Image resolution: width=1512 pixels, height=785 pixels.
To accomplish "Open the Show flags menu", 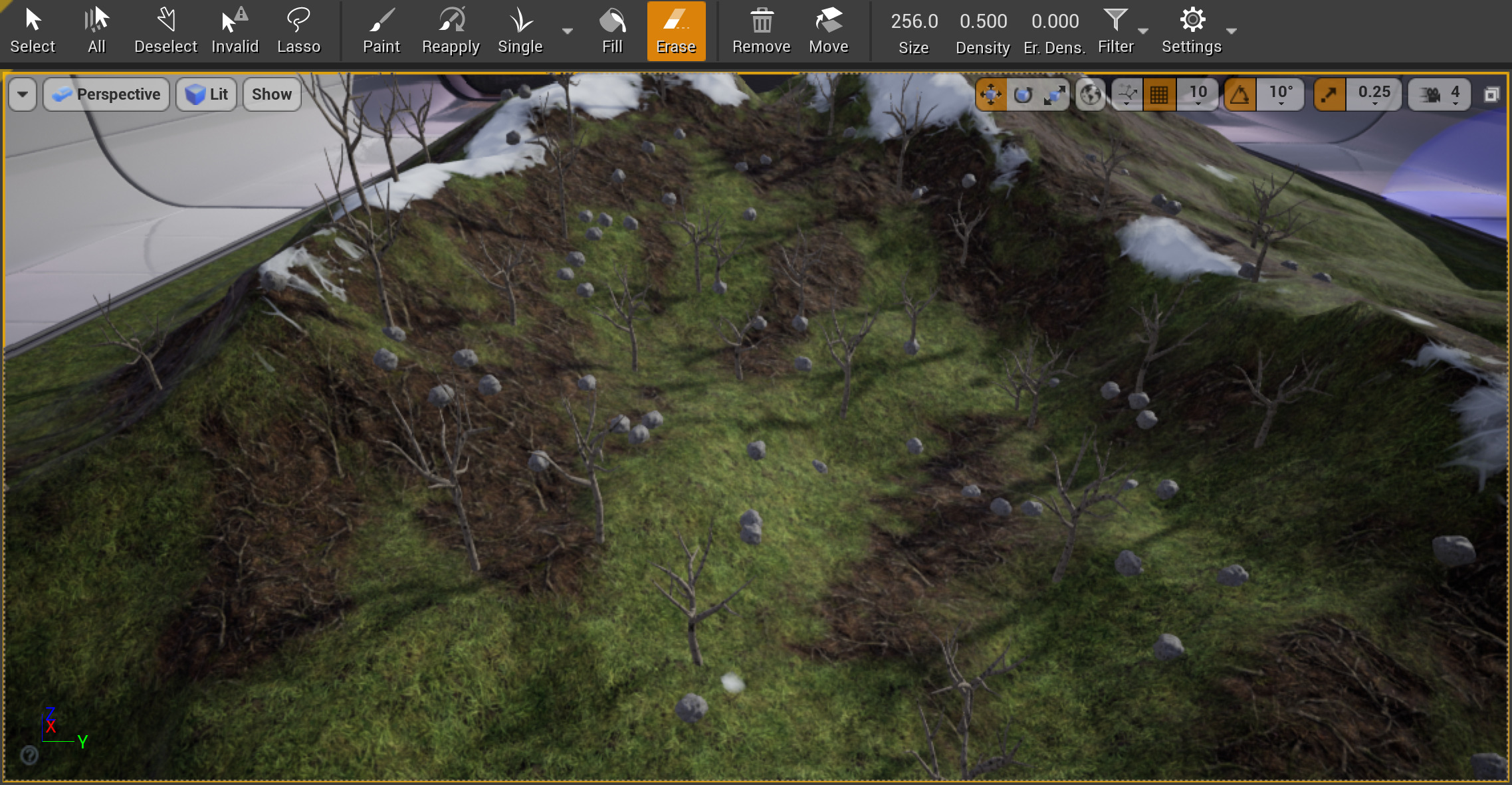I will (271, 94).
